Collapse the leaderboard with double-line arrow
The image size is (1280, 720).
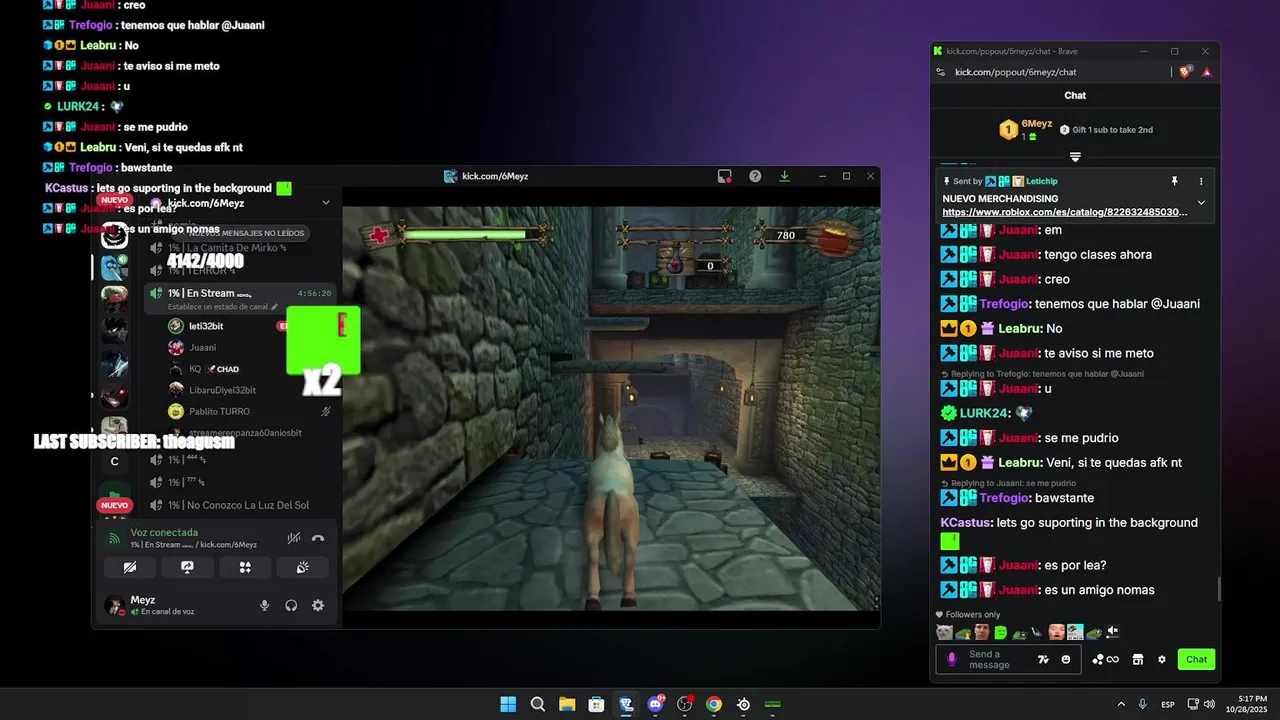pyautogui.click(x=1075, y=157)
